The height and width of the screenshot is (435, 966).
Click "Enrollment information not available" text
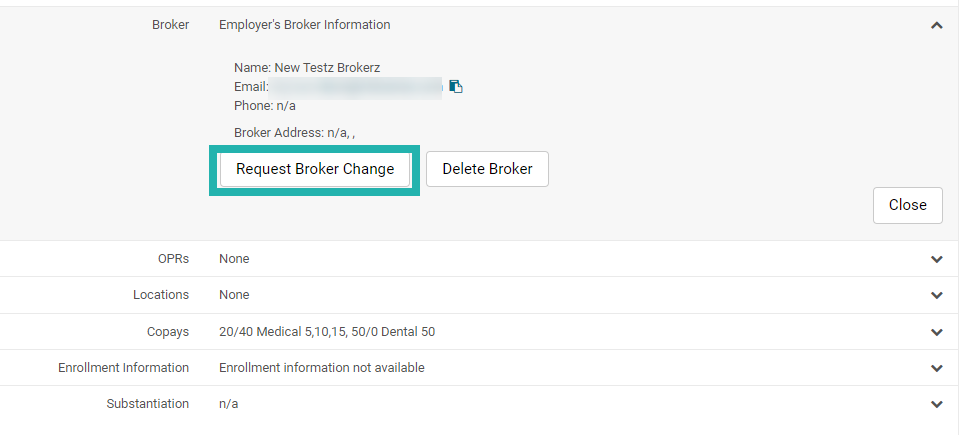322,367
